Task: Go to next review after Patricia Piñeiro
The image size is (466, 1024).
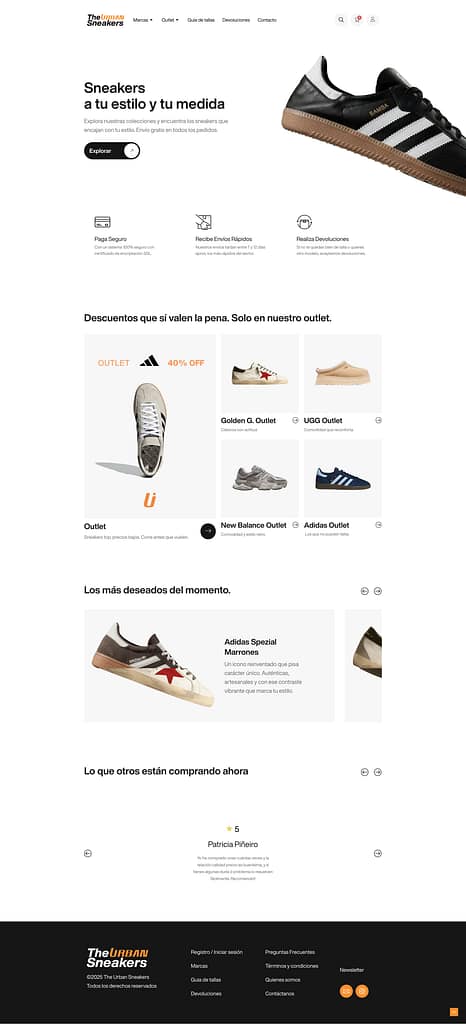Action: pos(378,854)
